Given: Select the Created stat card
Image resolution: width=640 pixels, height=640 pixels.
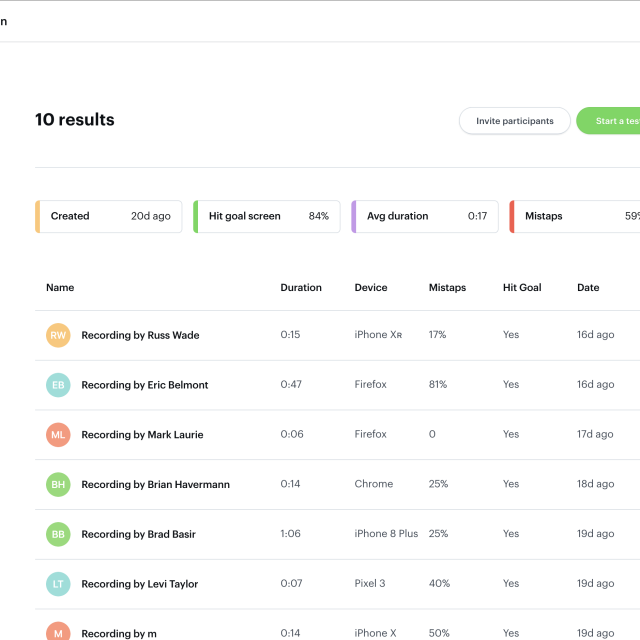Looking at the screenshot, I should pos(109,216).
